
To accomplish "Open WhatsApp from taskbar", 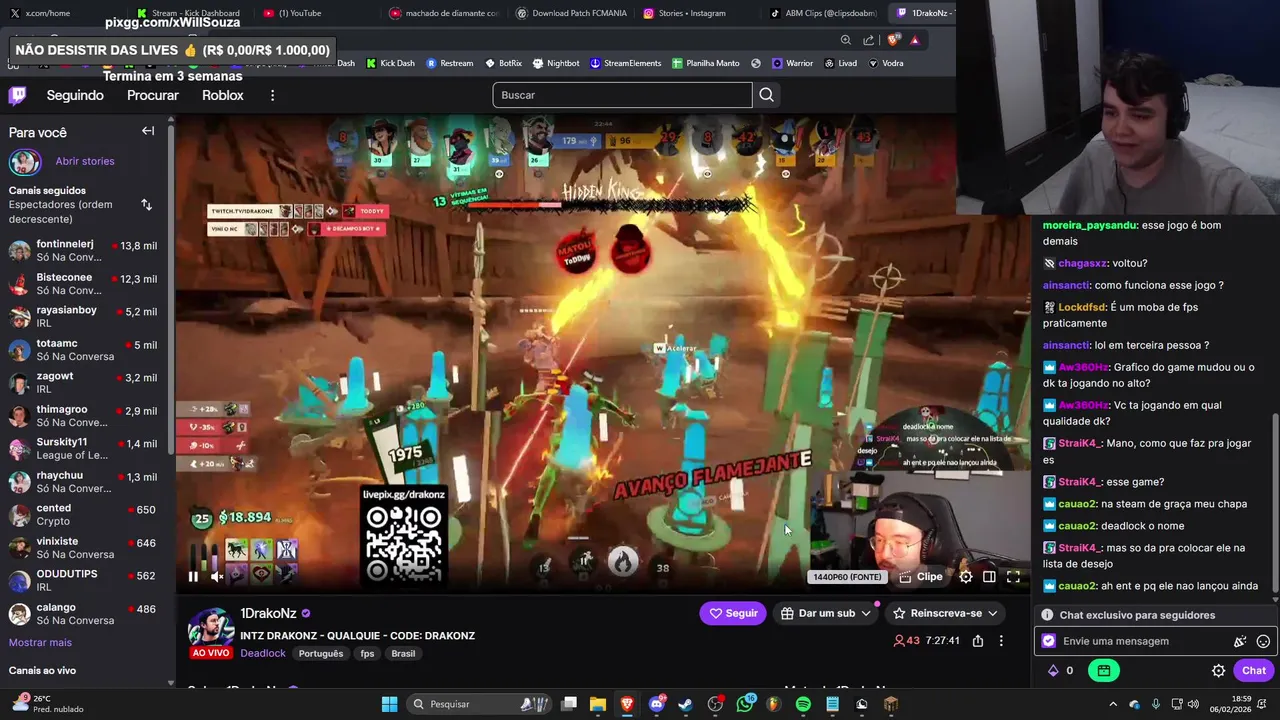I will click(x=744, y=704).
